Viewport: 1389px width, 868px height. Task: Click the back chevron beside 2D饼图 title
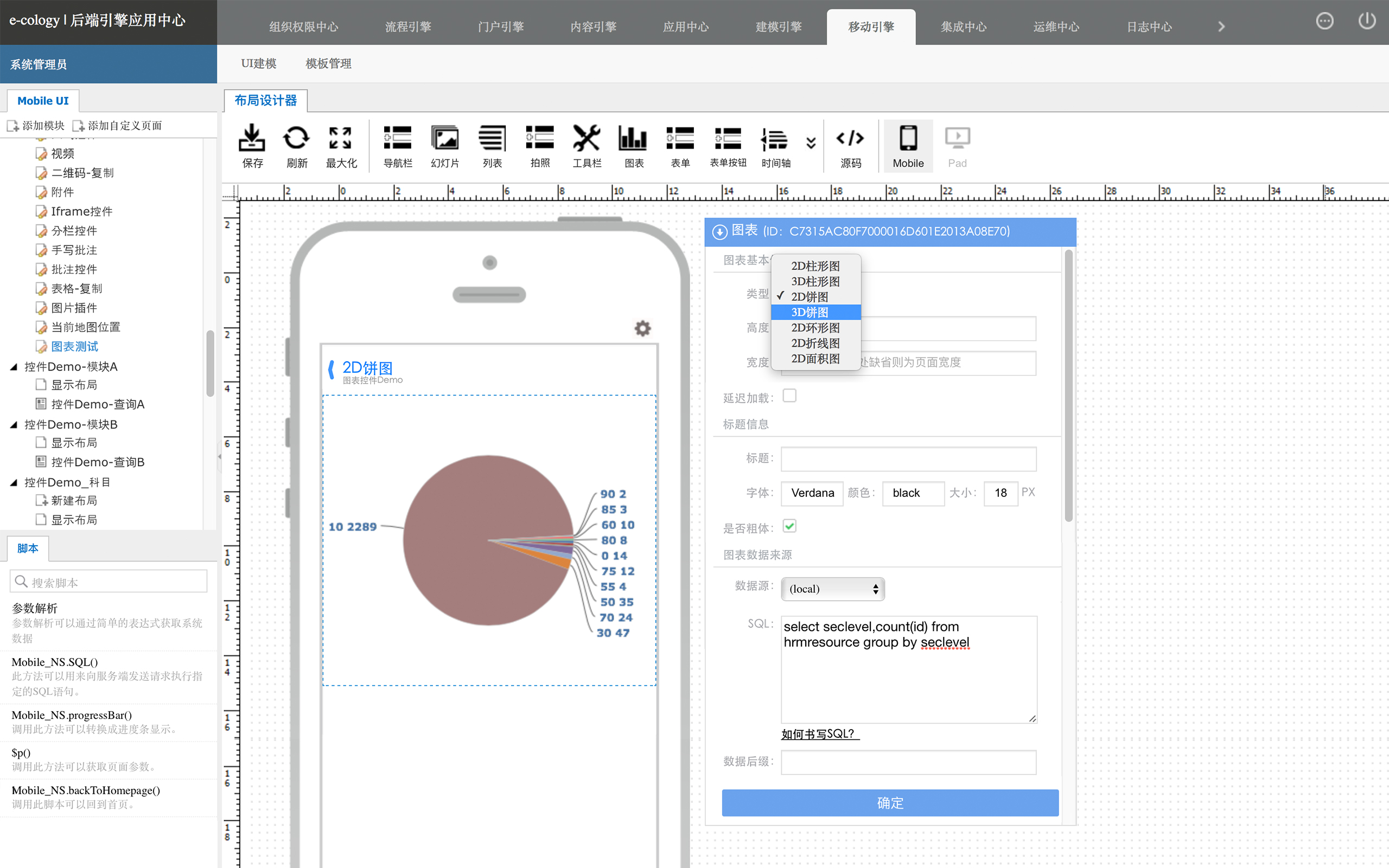click(x=331, y=369)
